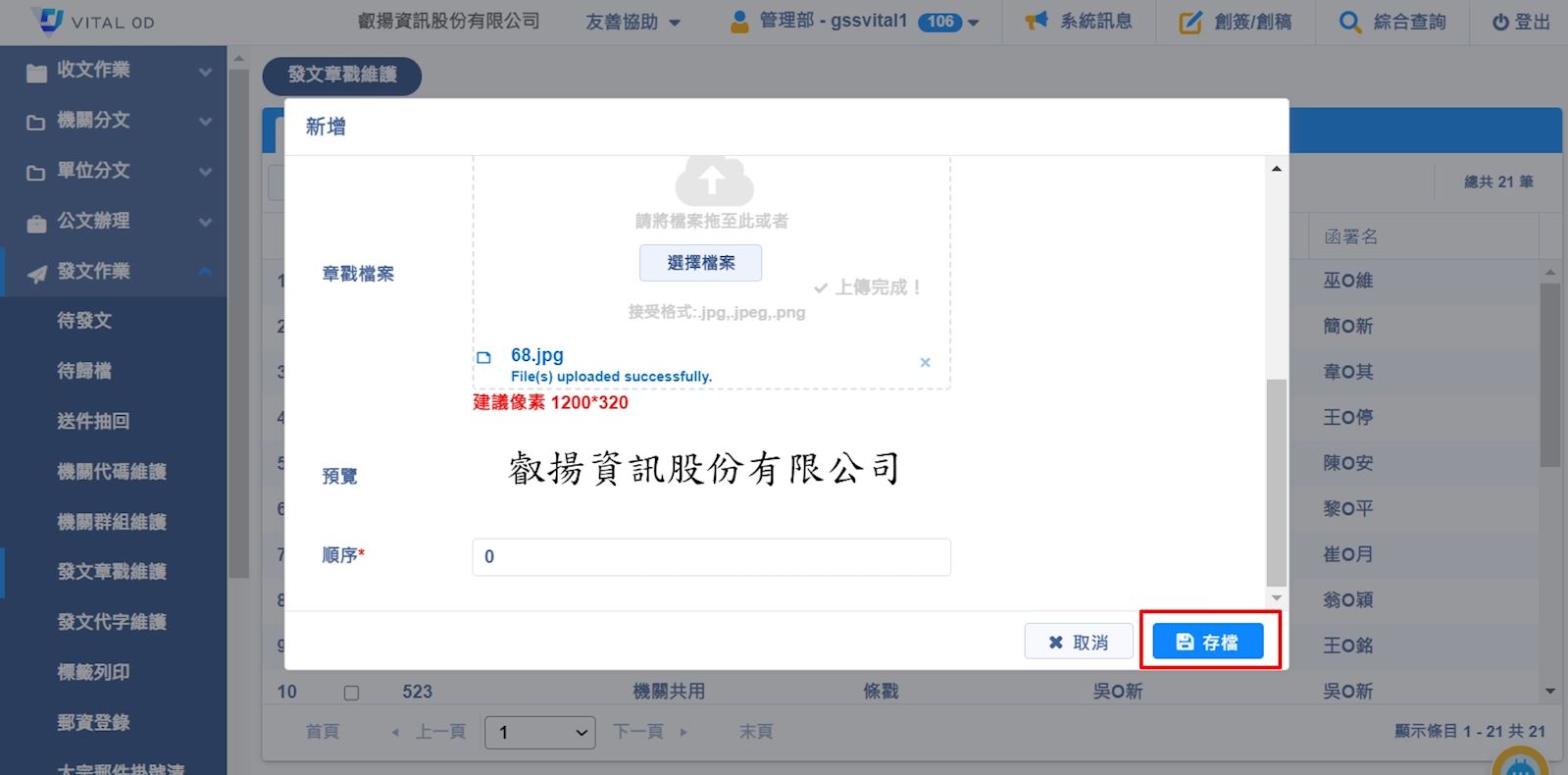
Task: Click the 選擇檔案 button
Action: (x=700, y=263)
